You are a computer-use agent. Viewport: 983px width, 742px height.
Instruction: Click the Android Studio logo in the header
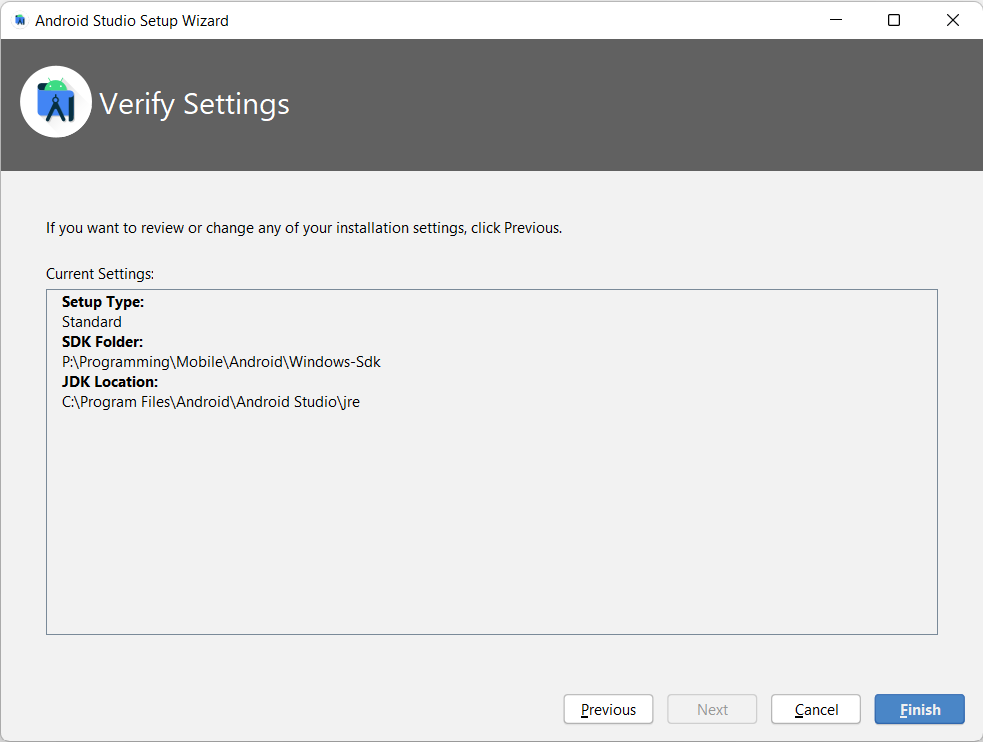coord(56,101)
